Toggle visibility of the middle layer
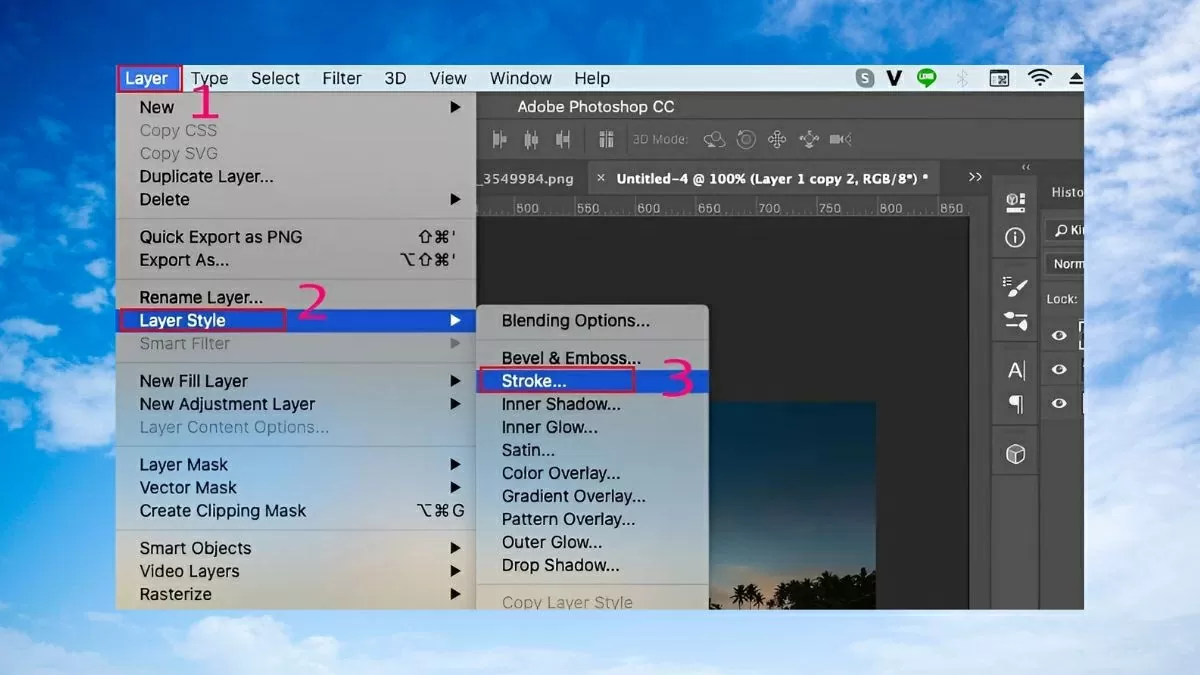Image resolution: width=1200 pixels, height=675 pixels. [x=1059, y=369]
